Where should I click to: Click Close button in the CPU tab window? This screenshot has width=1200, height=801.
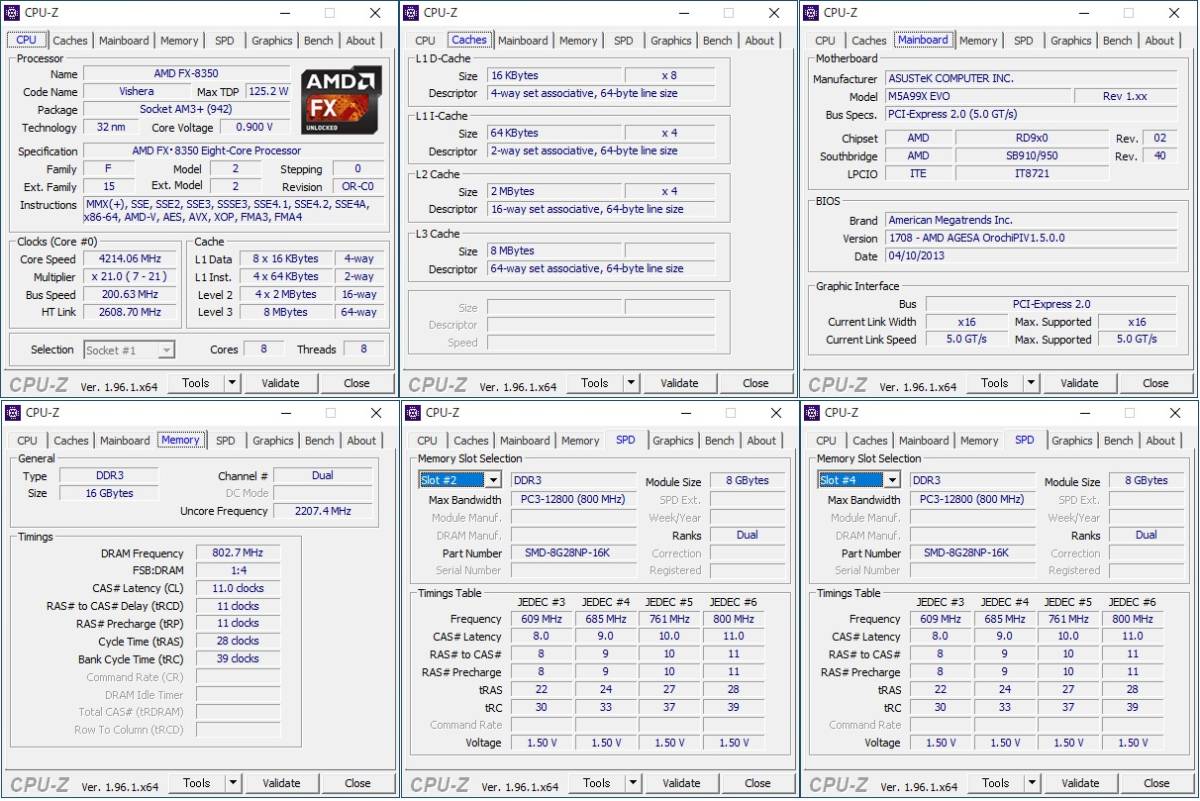[x=357, y=383]
